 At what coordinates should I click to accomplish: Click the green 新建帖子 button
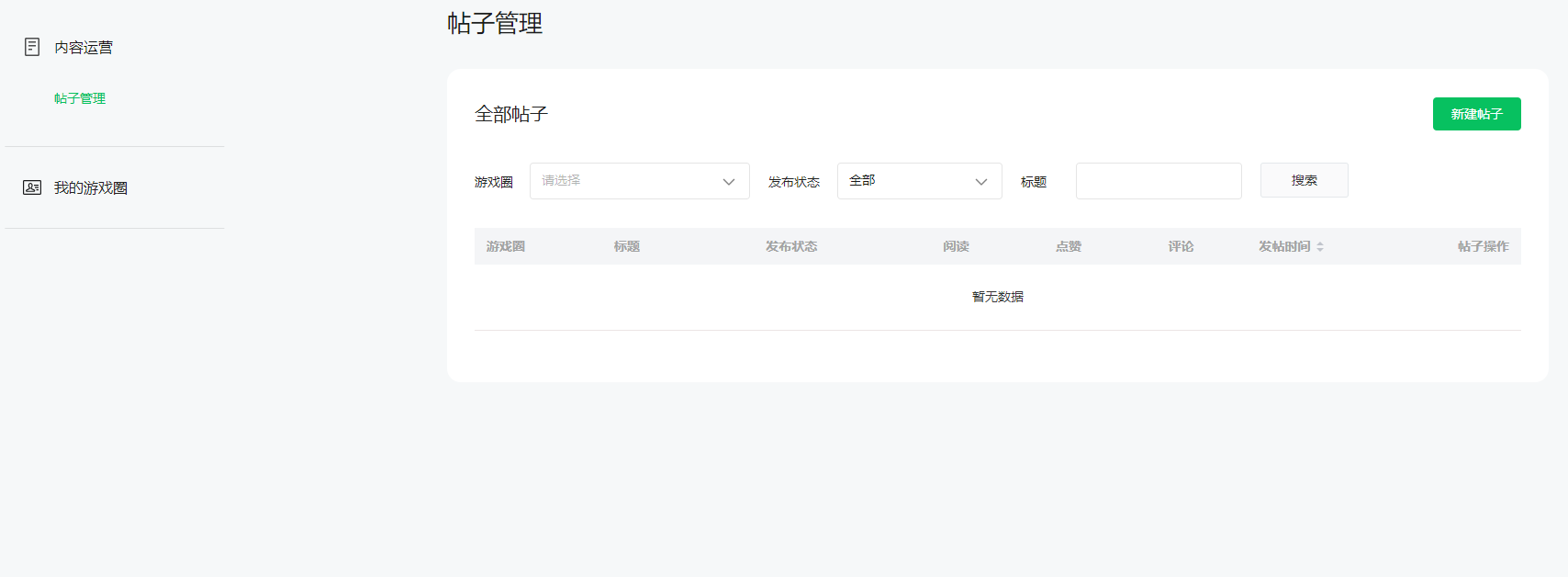[x=1477, y=114]
